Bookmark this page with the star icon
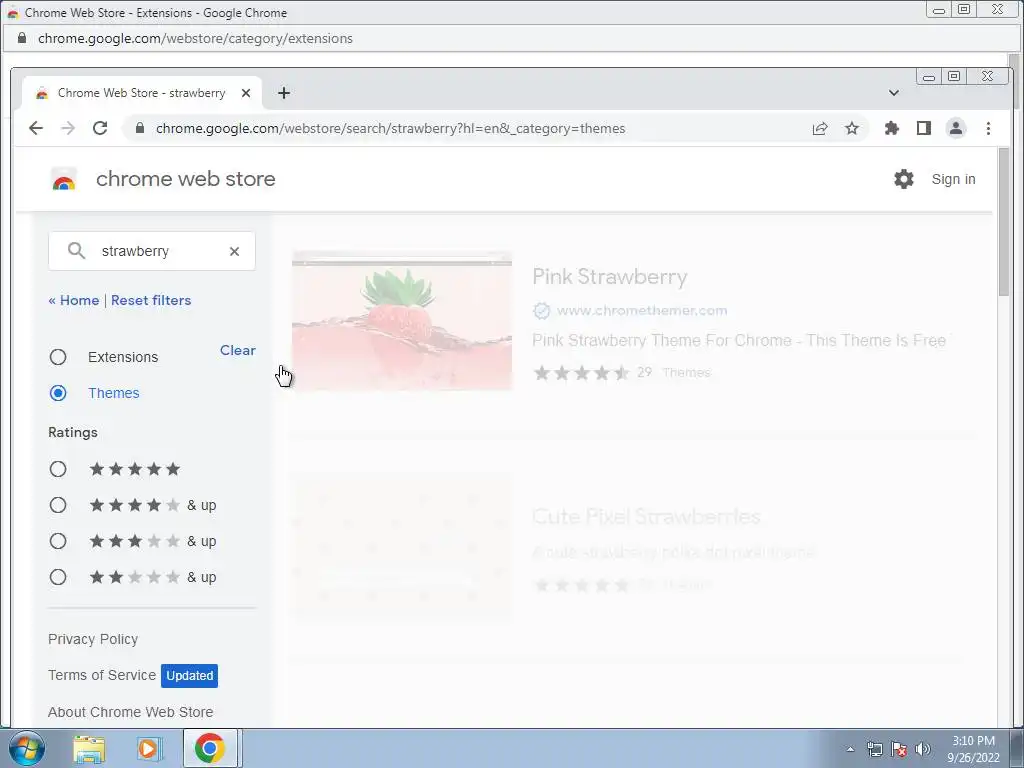Viewport: 1024px width, 768px height. click(x=852, y=129)
